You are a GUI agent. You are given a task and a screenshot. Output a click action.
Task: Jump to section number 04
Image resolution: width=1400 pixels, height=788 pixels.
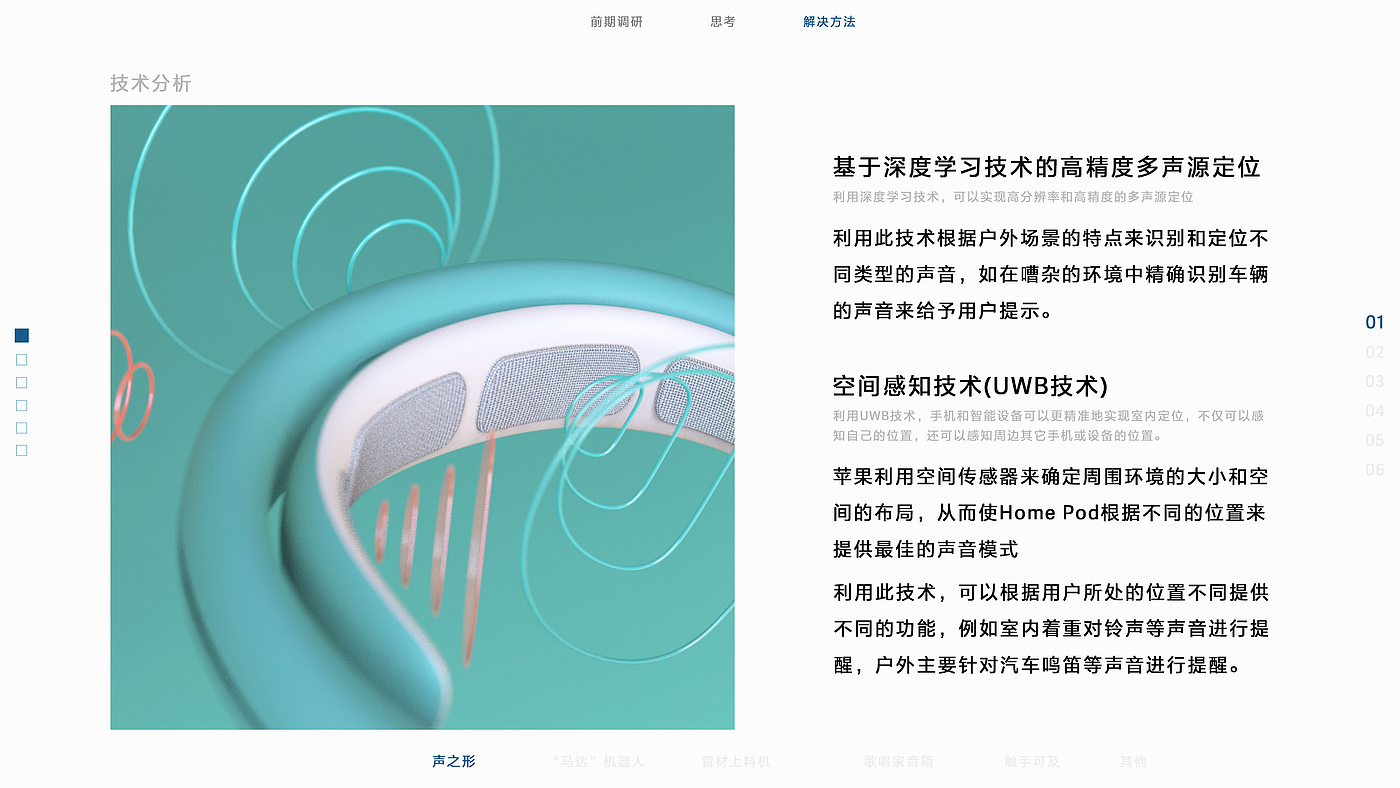coord(1375,410)
